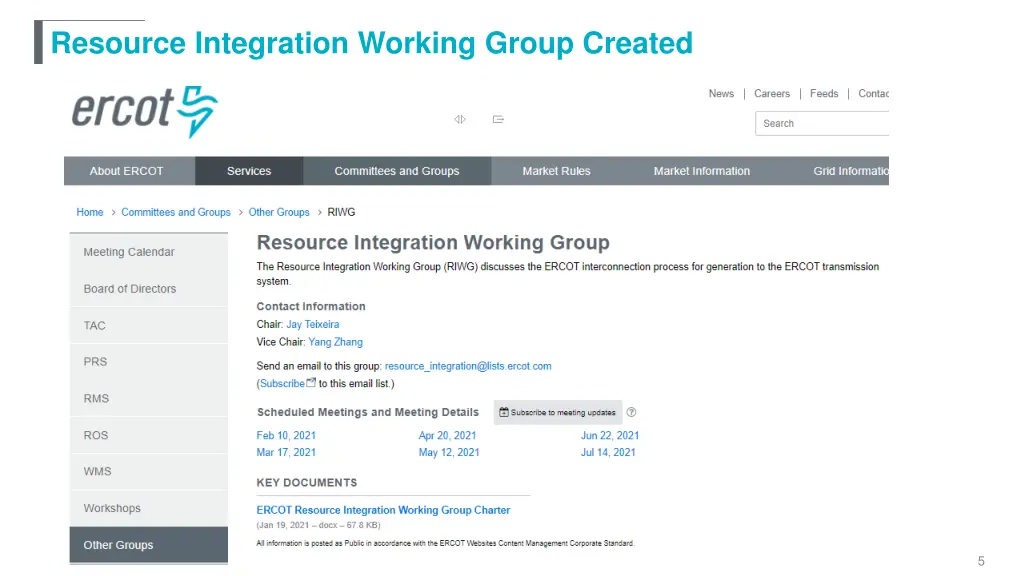1024x576 pixels.
Task: Open vice chair Yang Zhang's contact link
Action: point(335,342)
